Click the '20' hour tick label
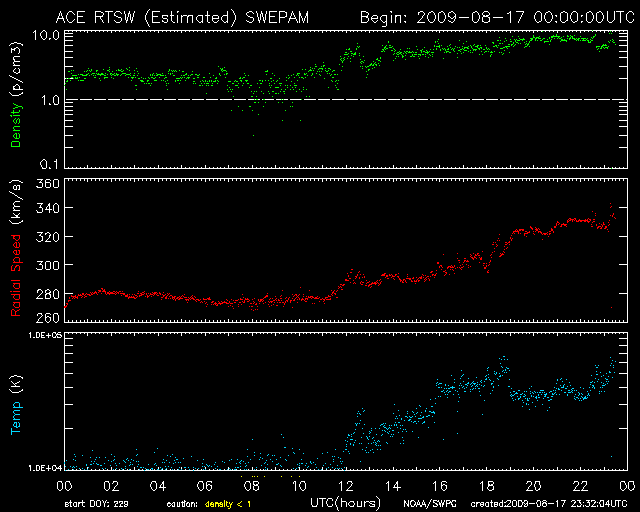This screenshot has width=640, height=512. coord(533,486)
